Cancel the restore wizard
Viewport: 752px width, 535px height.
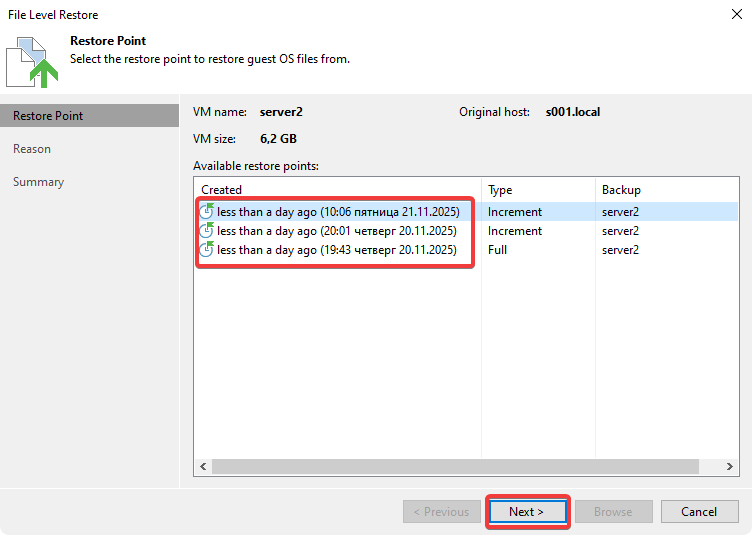click(699, 512)
